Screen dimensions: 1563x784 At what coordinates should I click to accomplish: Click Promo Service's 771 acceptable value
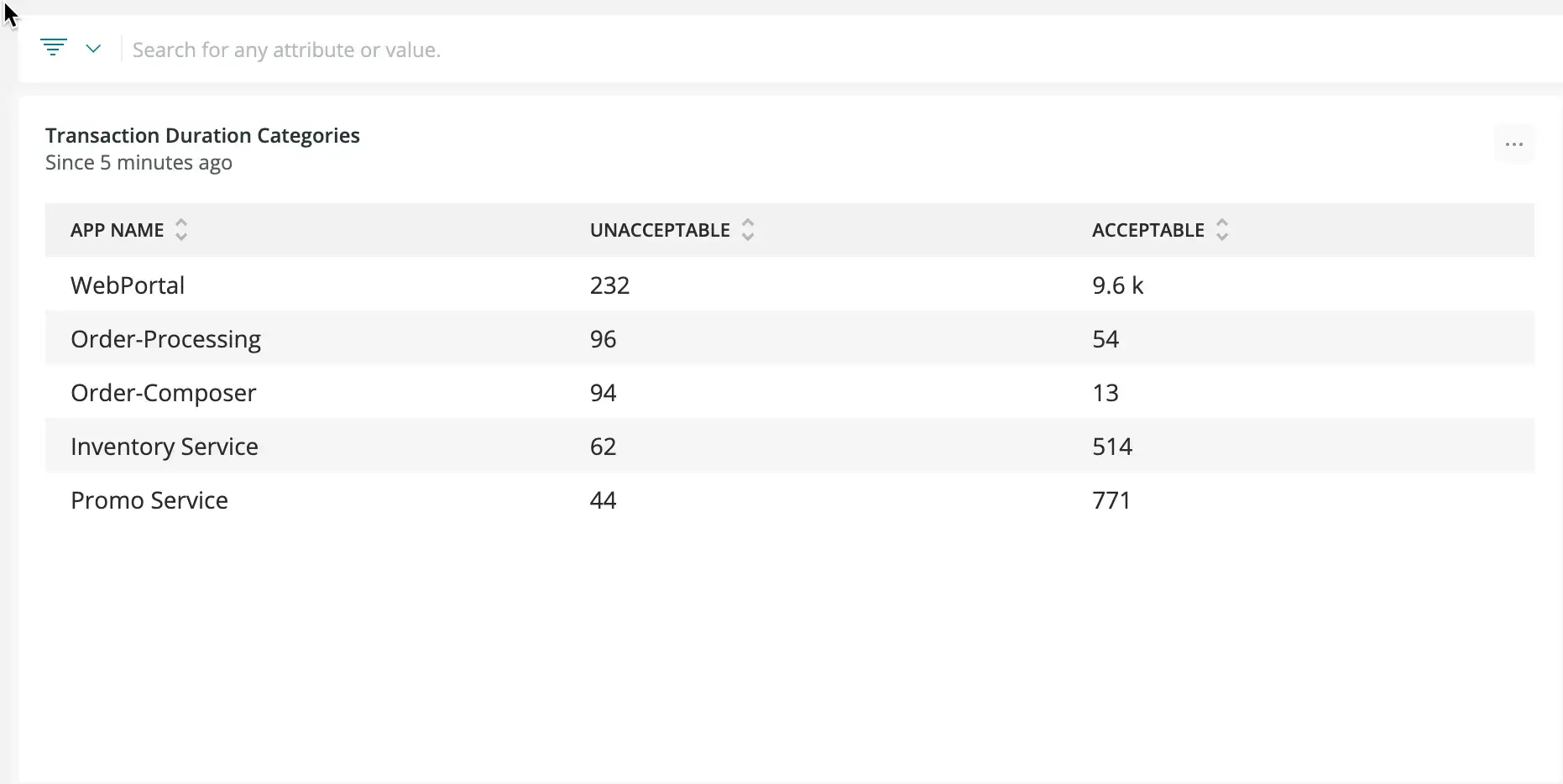[x=1111, y=500]
